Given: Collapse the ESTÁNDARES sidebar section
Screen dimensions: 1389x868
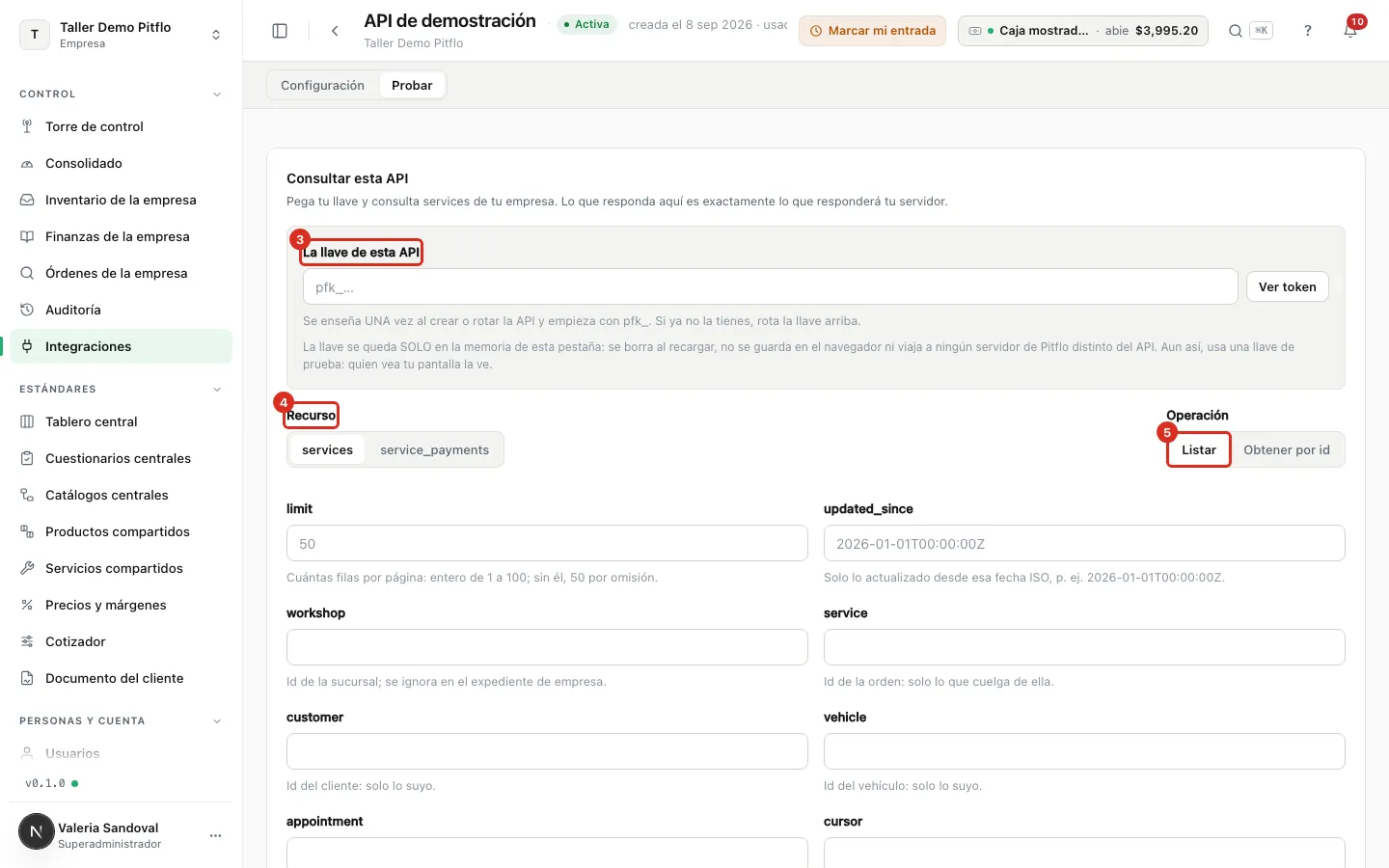Looking at the screenshot, I should click(x=217, y=390).
